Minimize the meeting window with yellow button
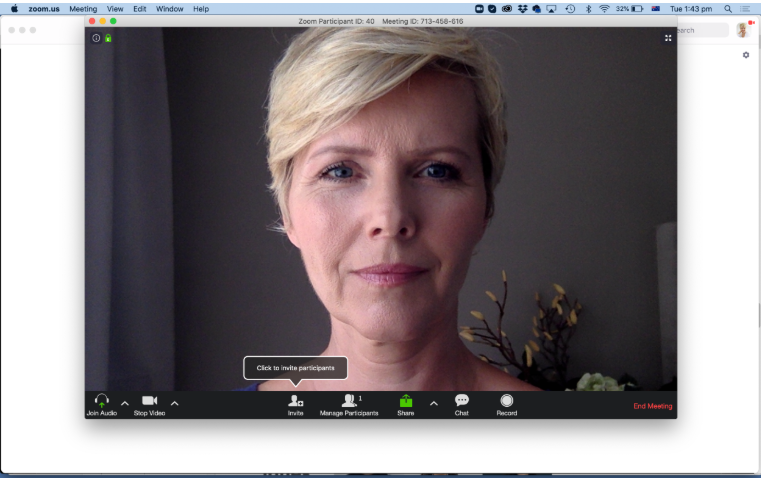The width and height of the screenshot is (761, 478). click(102, 21)
